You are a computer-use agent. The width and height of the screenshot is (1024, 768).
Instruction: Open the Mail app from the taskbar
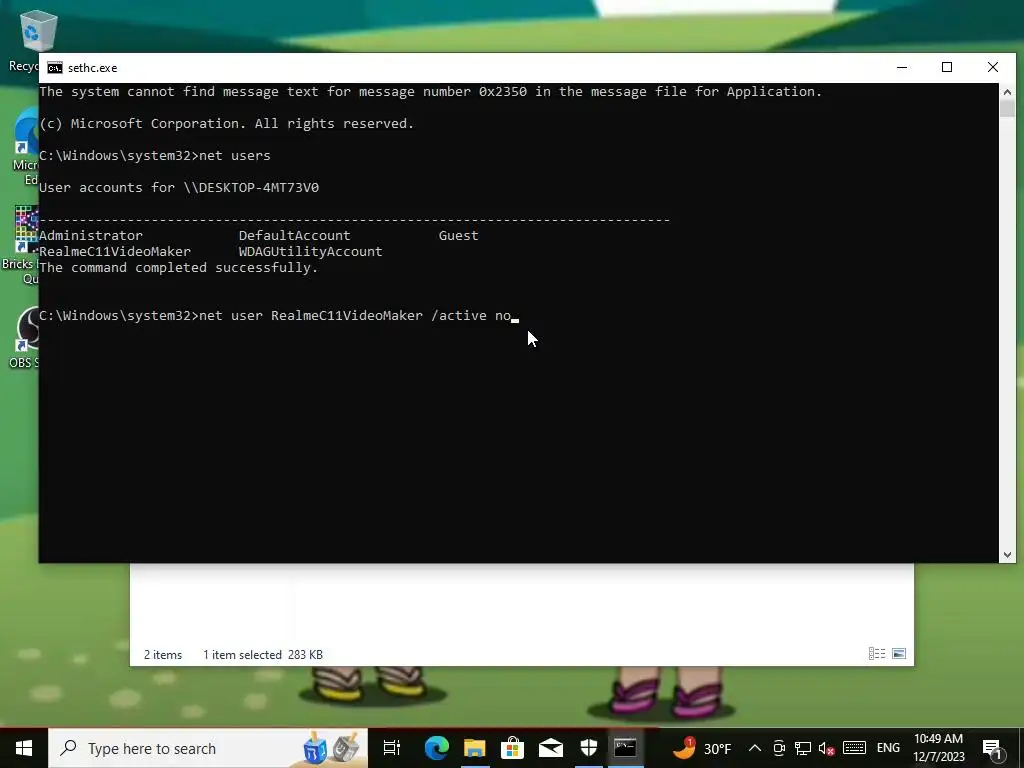[551, 748]
